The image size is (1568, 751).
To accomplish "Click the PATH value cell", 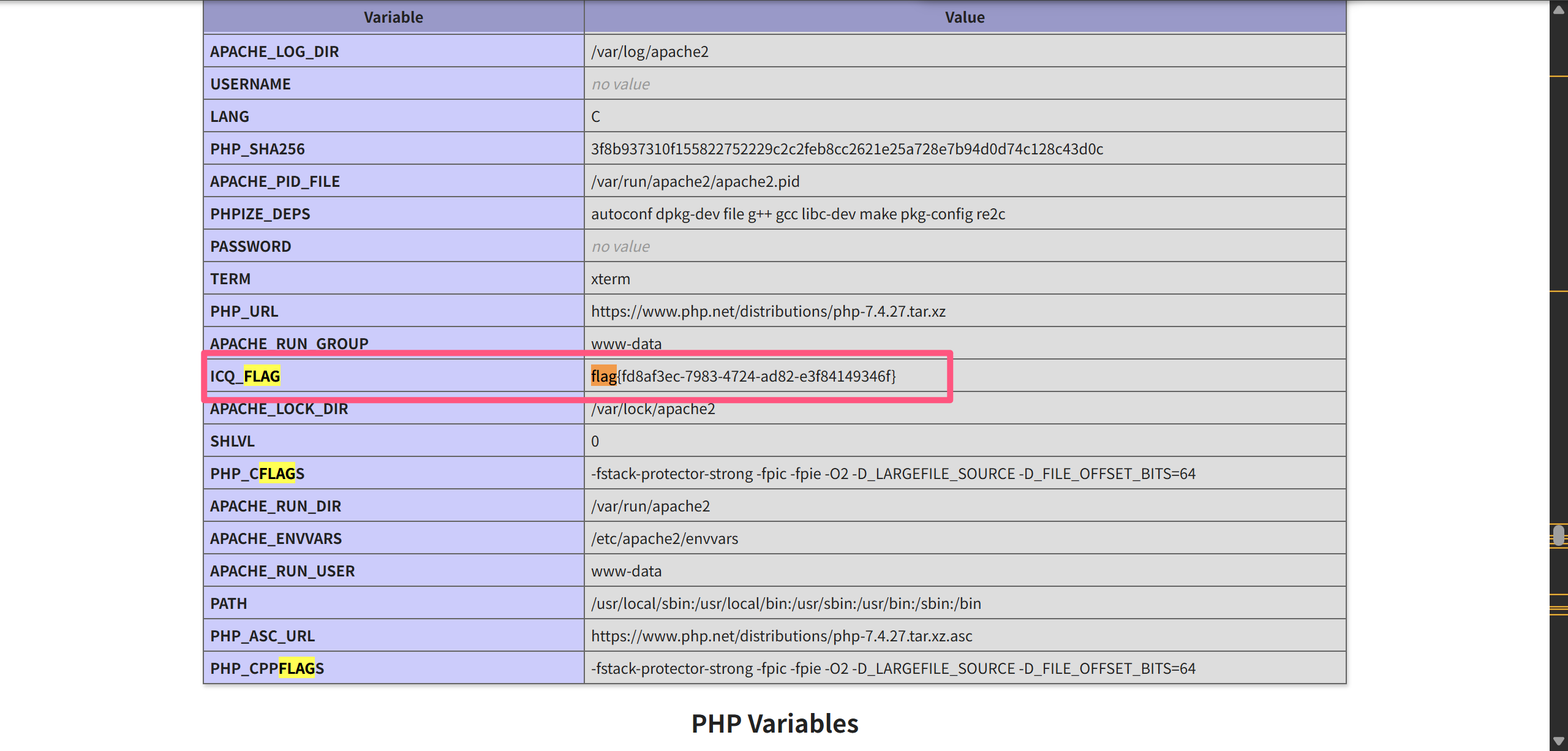I will pos(786,603).
